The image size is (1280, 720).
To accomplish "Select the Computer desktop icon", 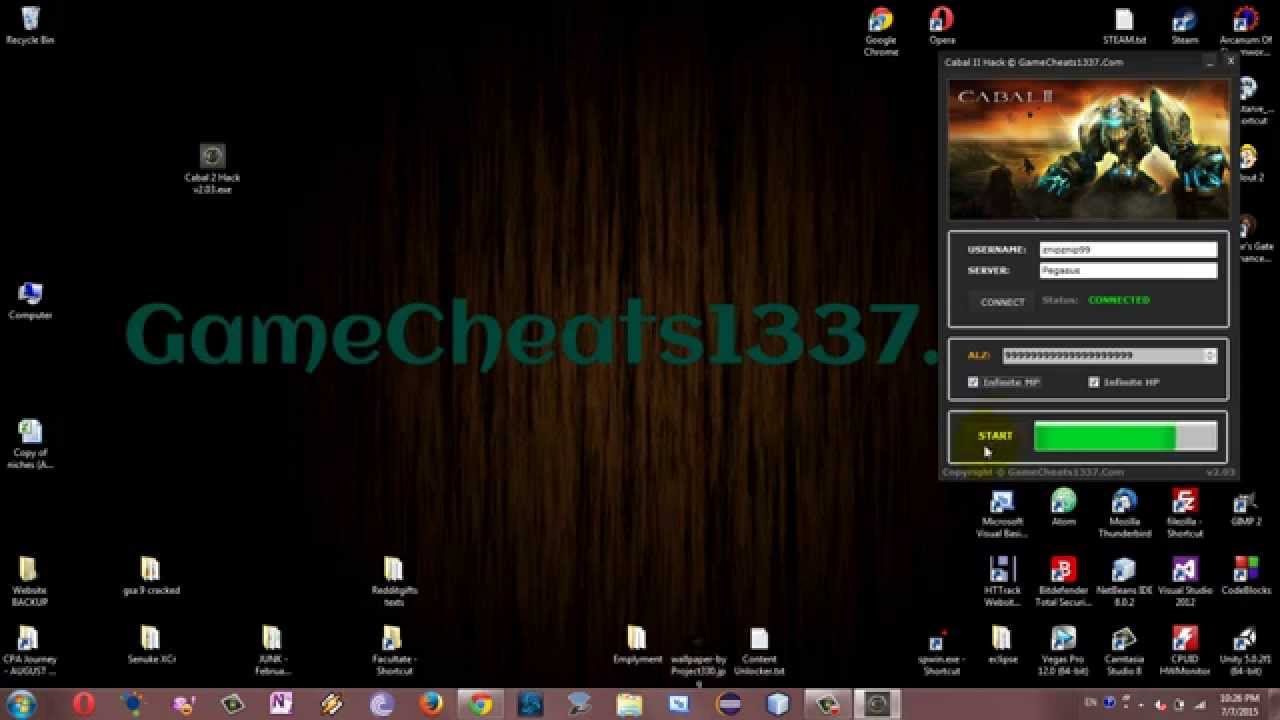I will 30,301.
